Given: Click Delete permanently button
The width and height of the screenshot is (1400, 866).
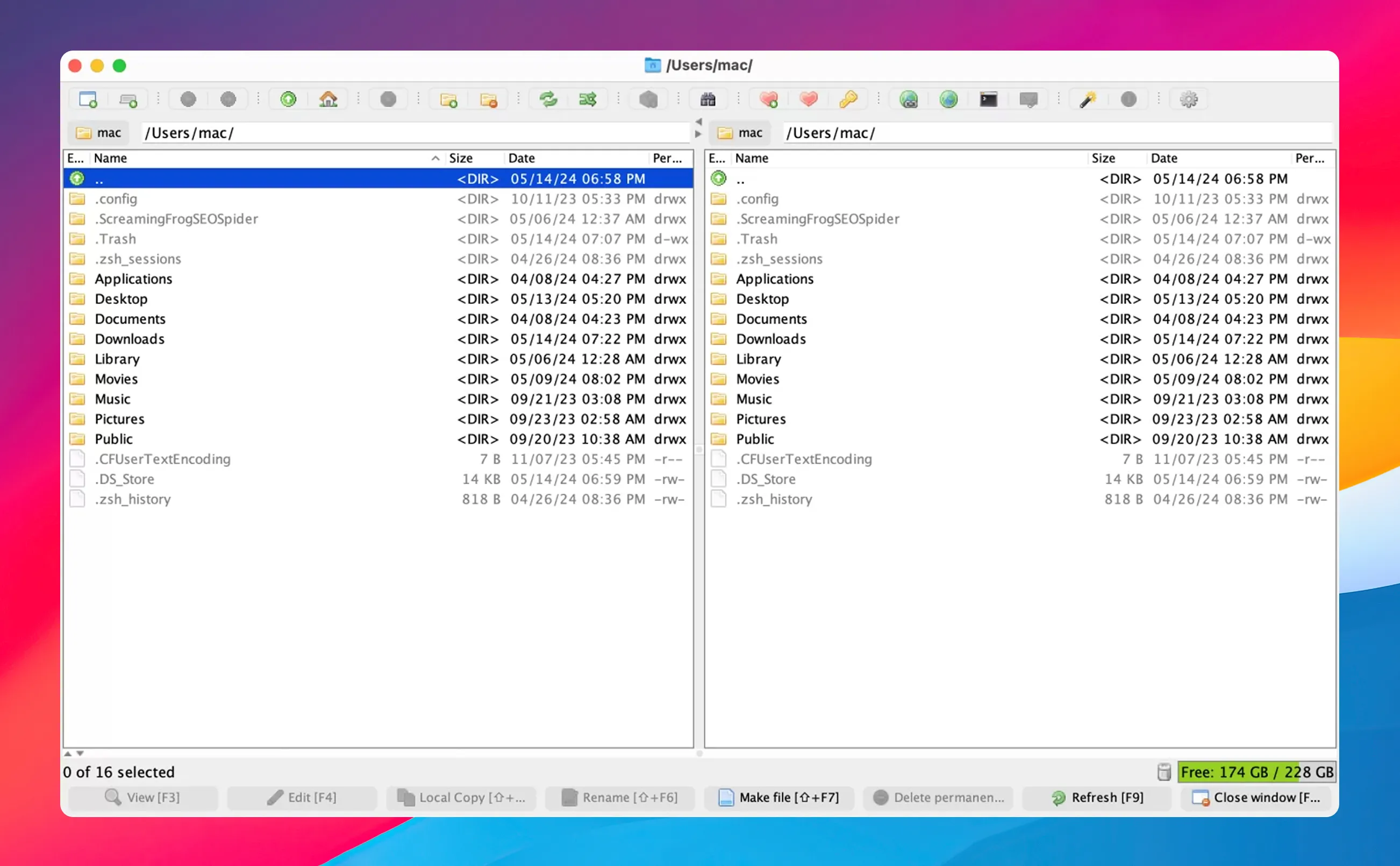Looking at the screenshot, I should pyautogui.click(x=938, y=797).
